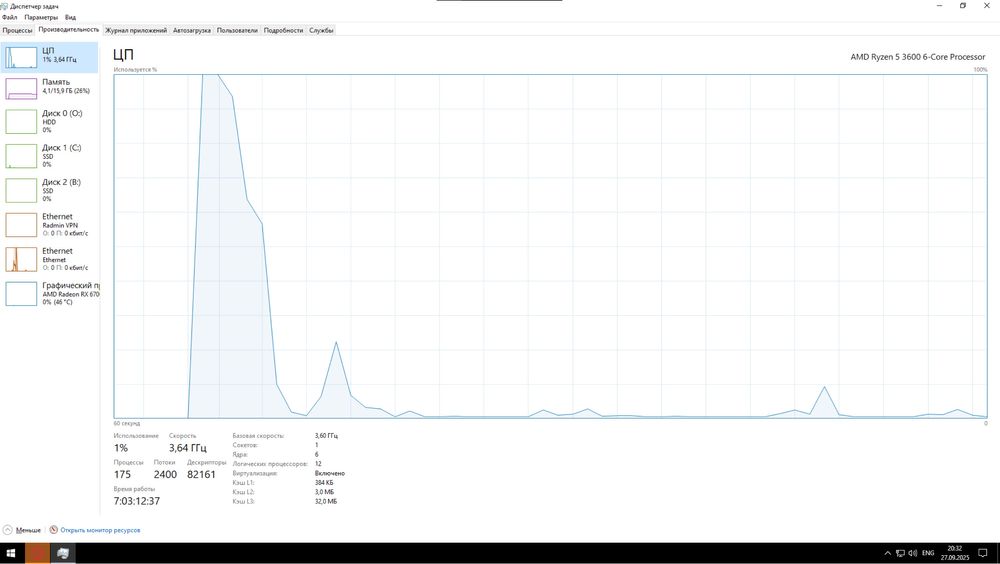Viewport: 1000px width, 564px height.
Task: Open the volume tray icon
Action: pos(913,553)
